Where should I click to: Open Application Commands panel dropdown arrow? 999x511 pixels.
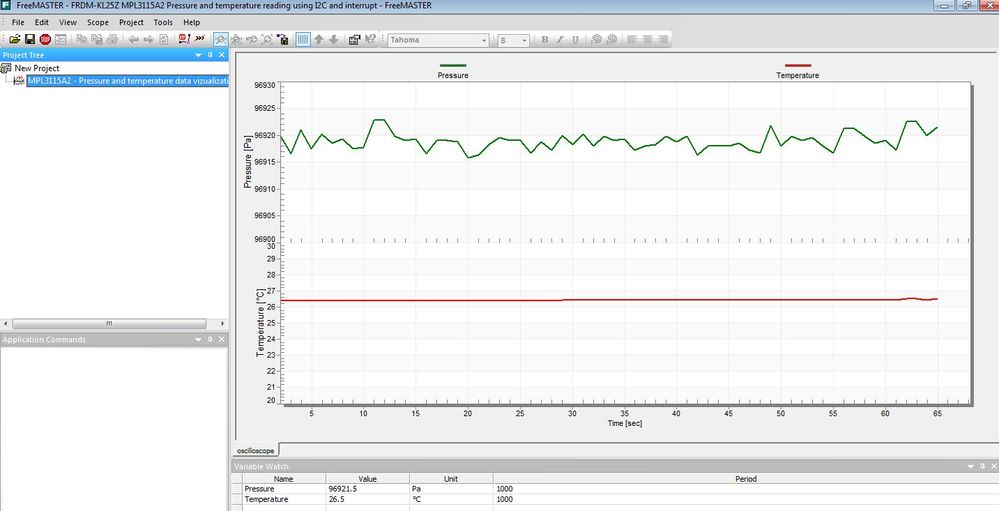point(198,340)
